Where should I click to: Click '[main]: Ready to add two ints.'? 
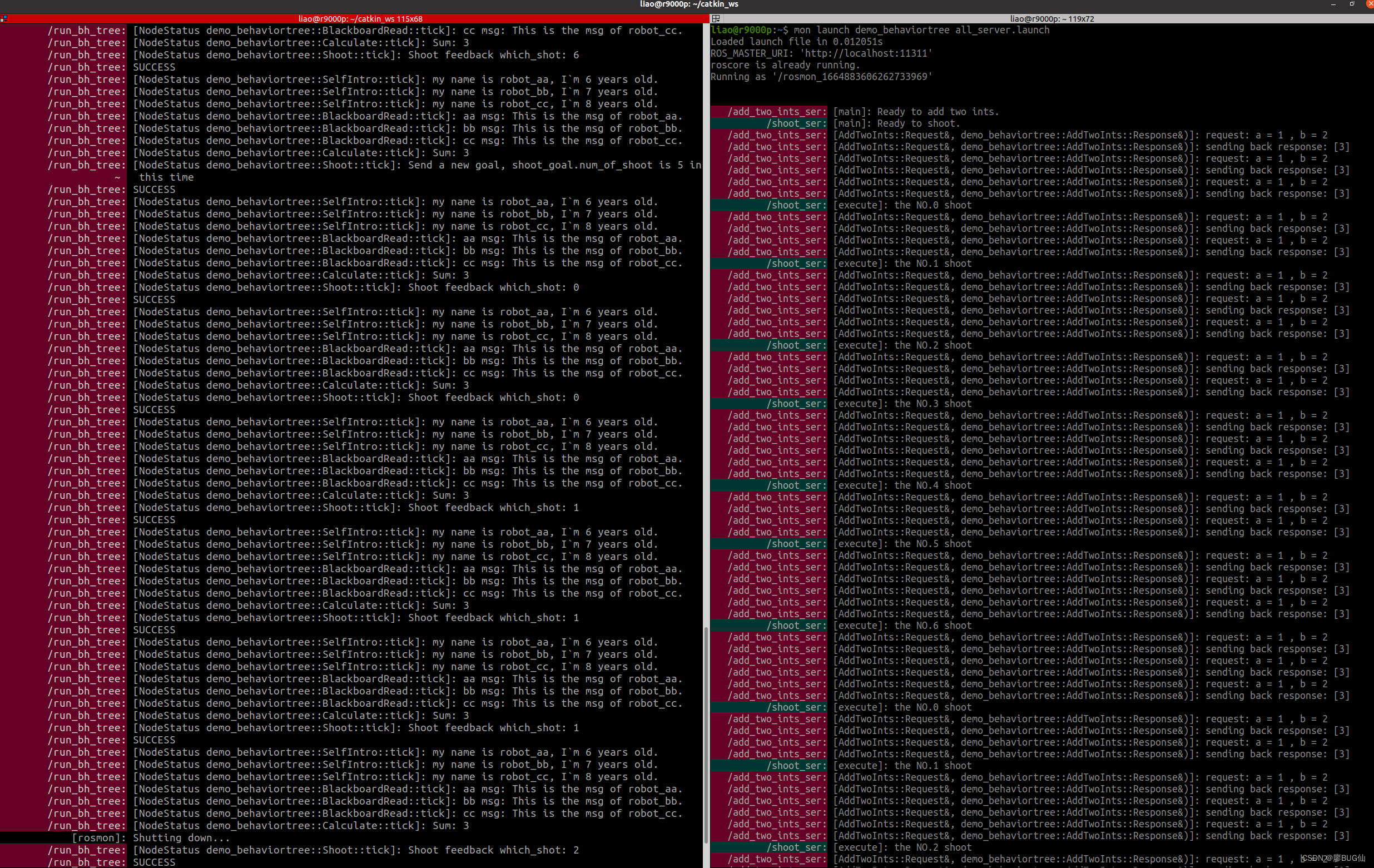tap(916, 112)
